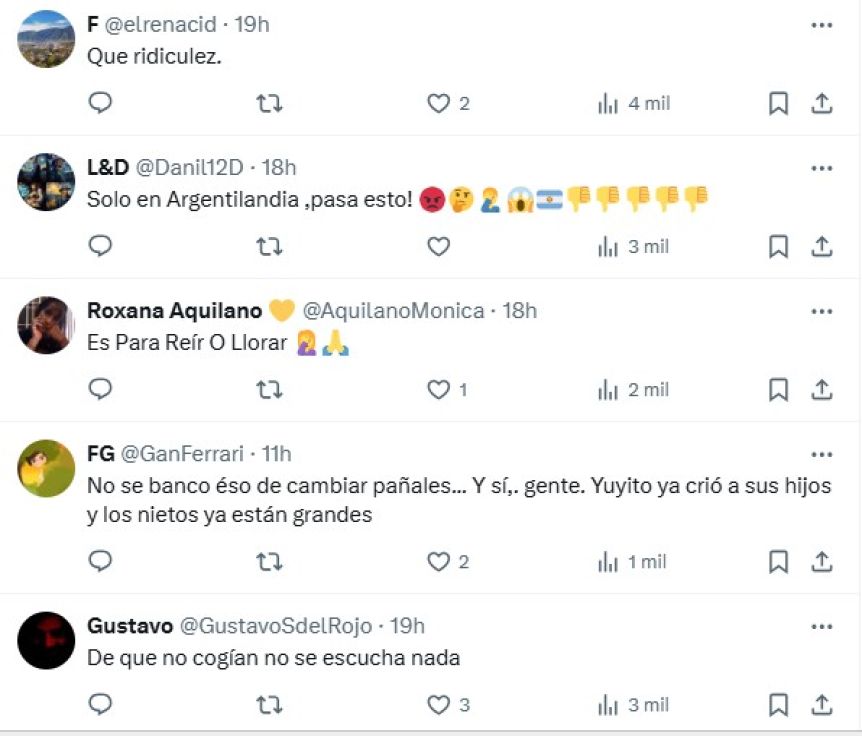Open the 11h timestamp on FG's tweet

[276, 454]
